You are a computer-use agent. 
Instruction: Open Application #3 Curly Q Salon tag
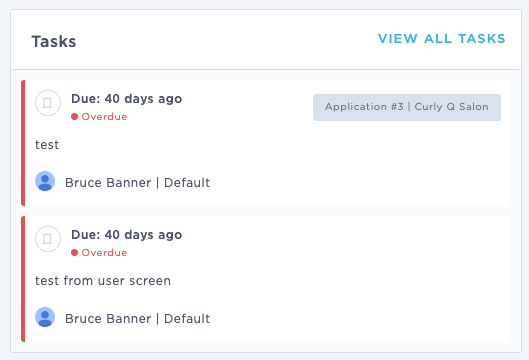pyautogui.click(x=407, y=107)
